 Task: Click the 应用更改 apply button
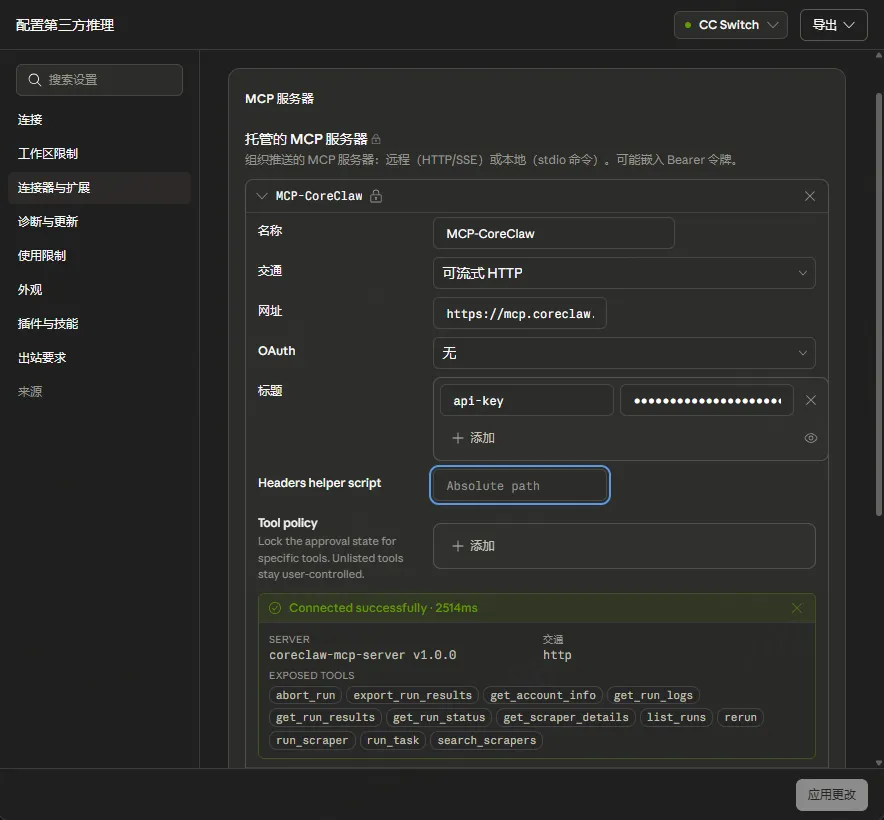point(832,795)
